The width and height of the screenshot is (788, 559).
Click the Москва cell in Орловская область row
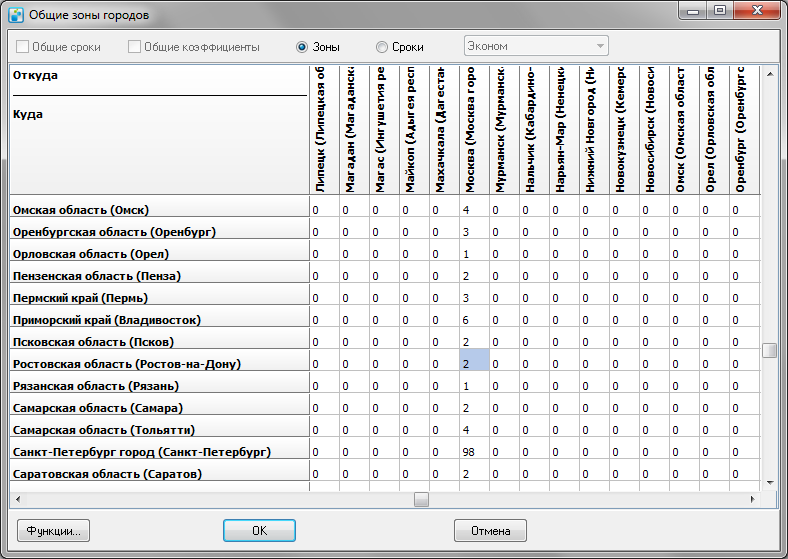point(474,250)
